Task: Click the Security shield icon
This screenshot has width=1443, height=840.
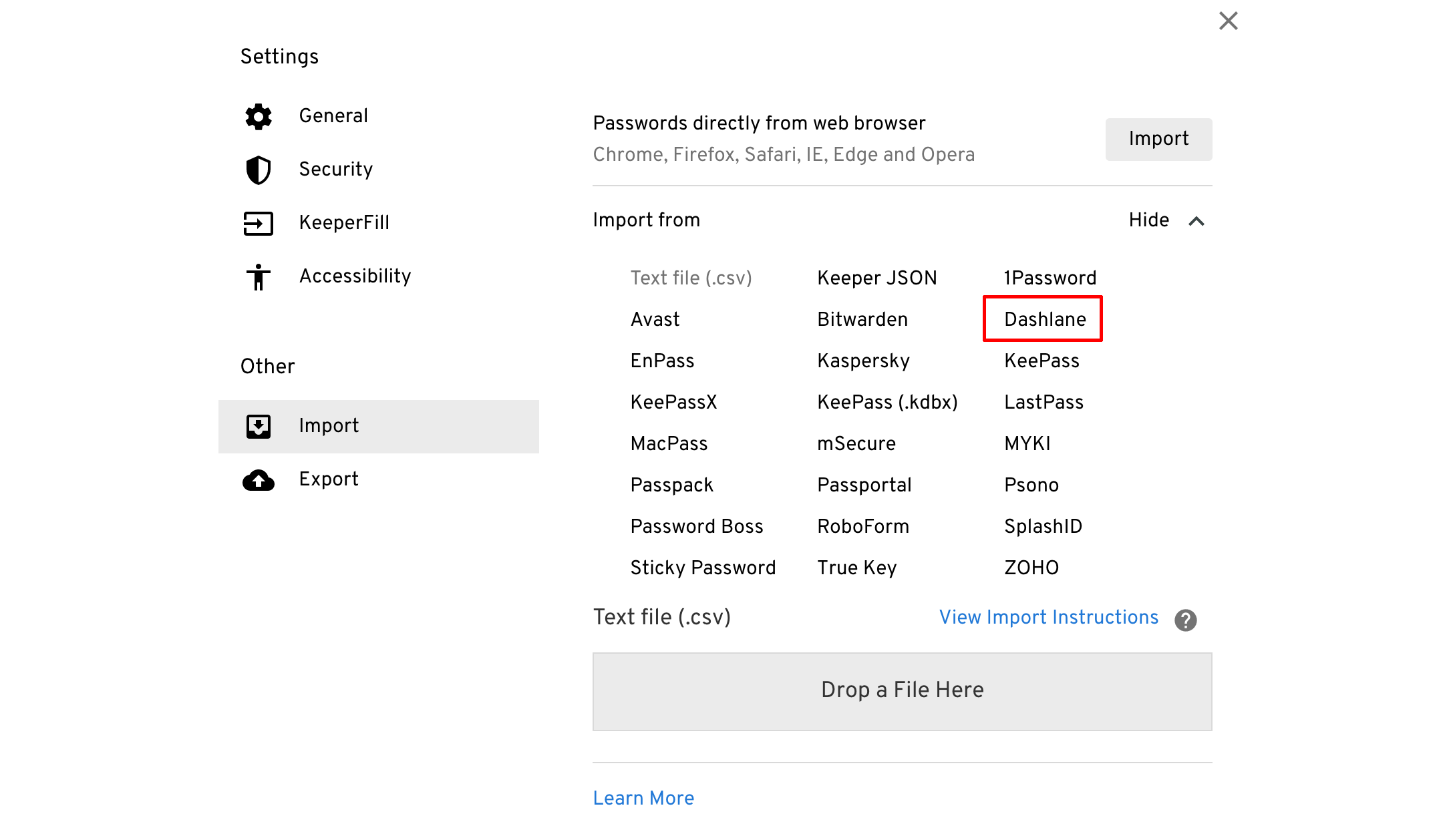Action: [x=259, y=170]
